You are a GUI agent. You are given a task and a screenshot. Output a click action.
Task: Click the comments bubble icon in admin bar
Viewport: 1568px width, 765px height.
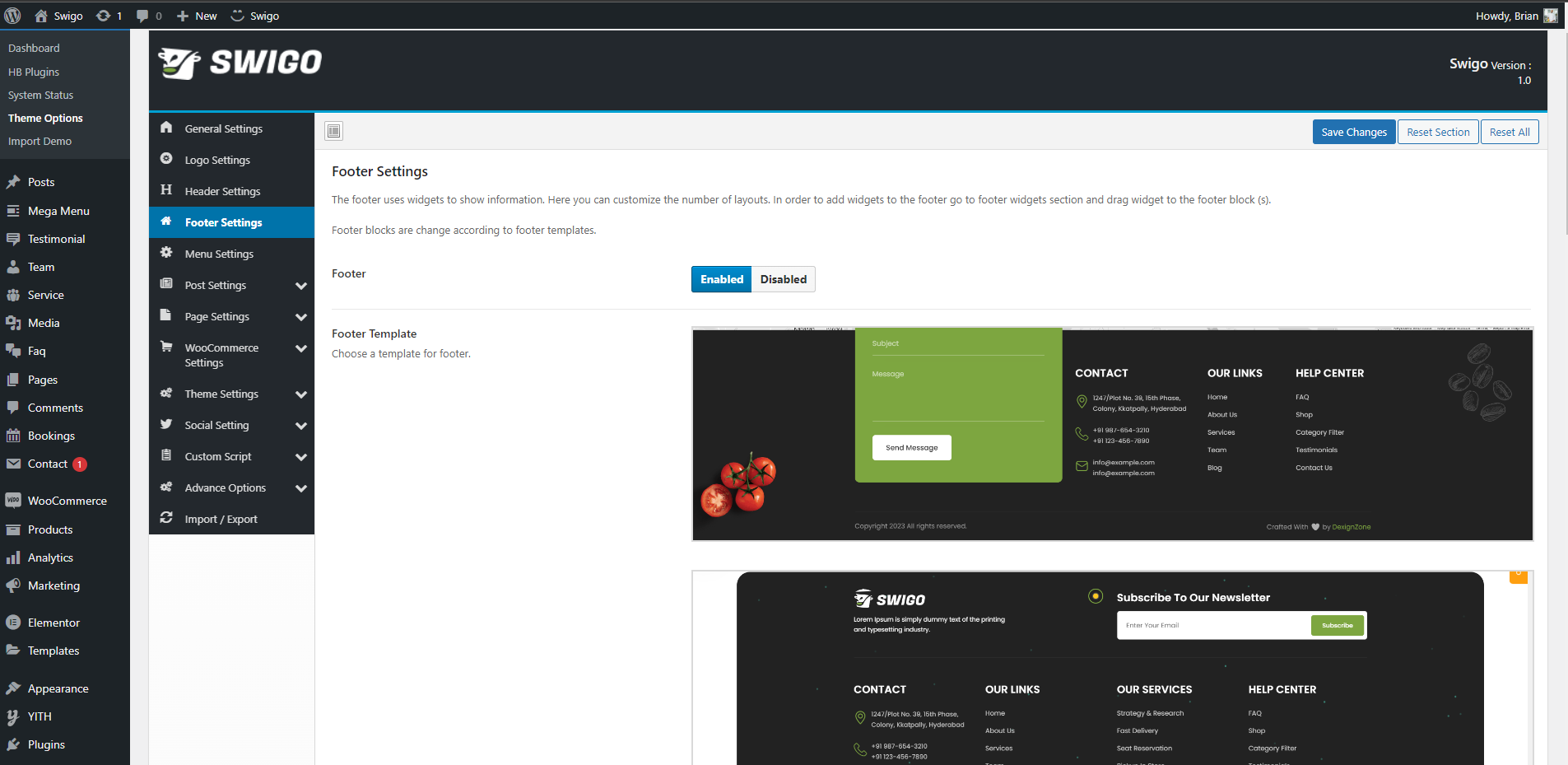coord(142,16)
